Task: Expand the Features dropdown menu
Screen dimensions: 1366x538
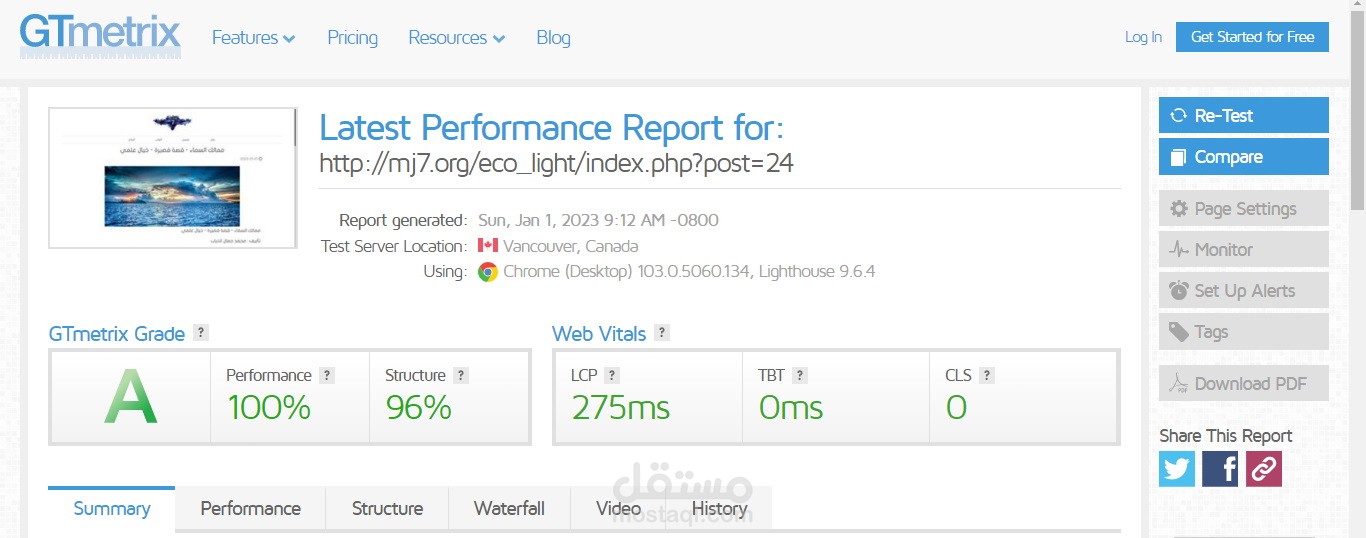Action: [x=253, y=38]
